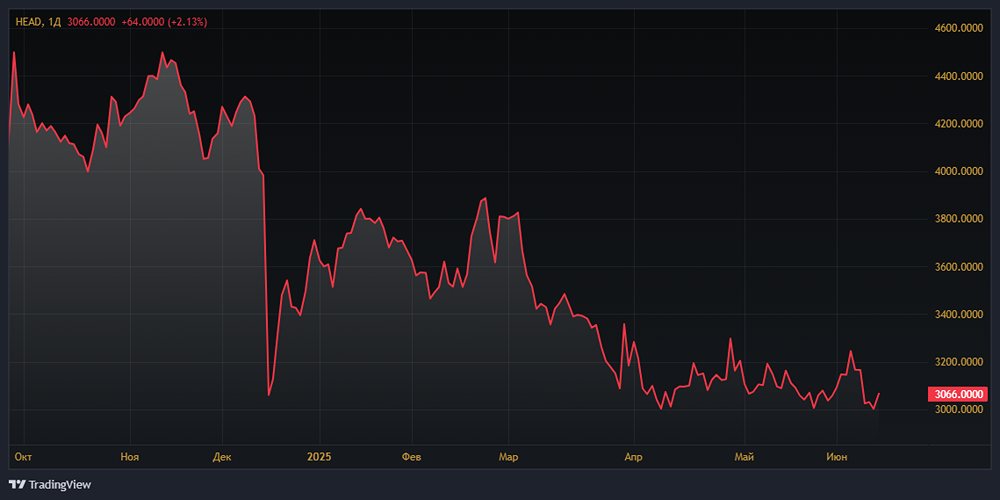Click the 2025 label on time axis
Viewport: 1000px width, 500px height.
[x=320, y=457]
